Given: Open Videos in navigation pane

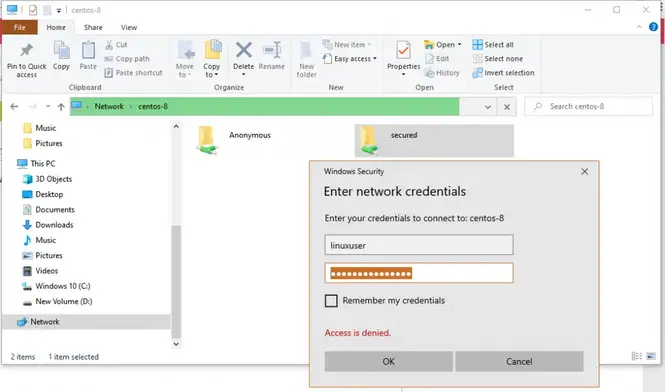Looking at the screenshot, I should click(40, 271).
